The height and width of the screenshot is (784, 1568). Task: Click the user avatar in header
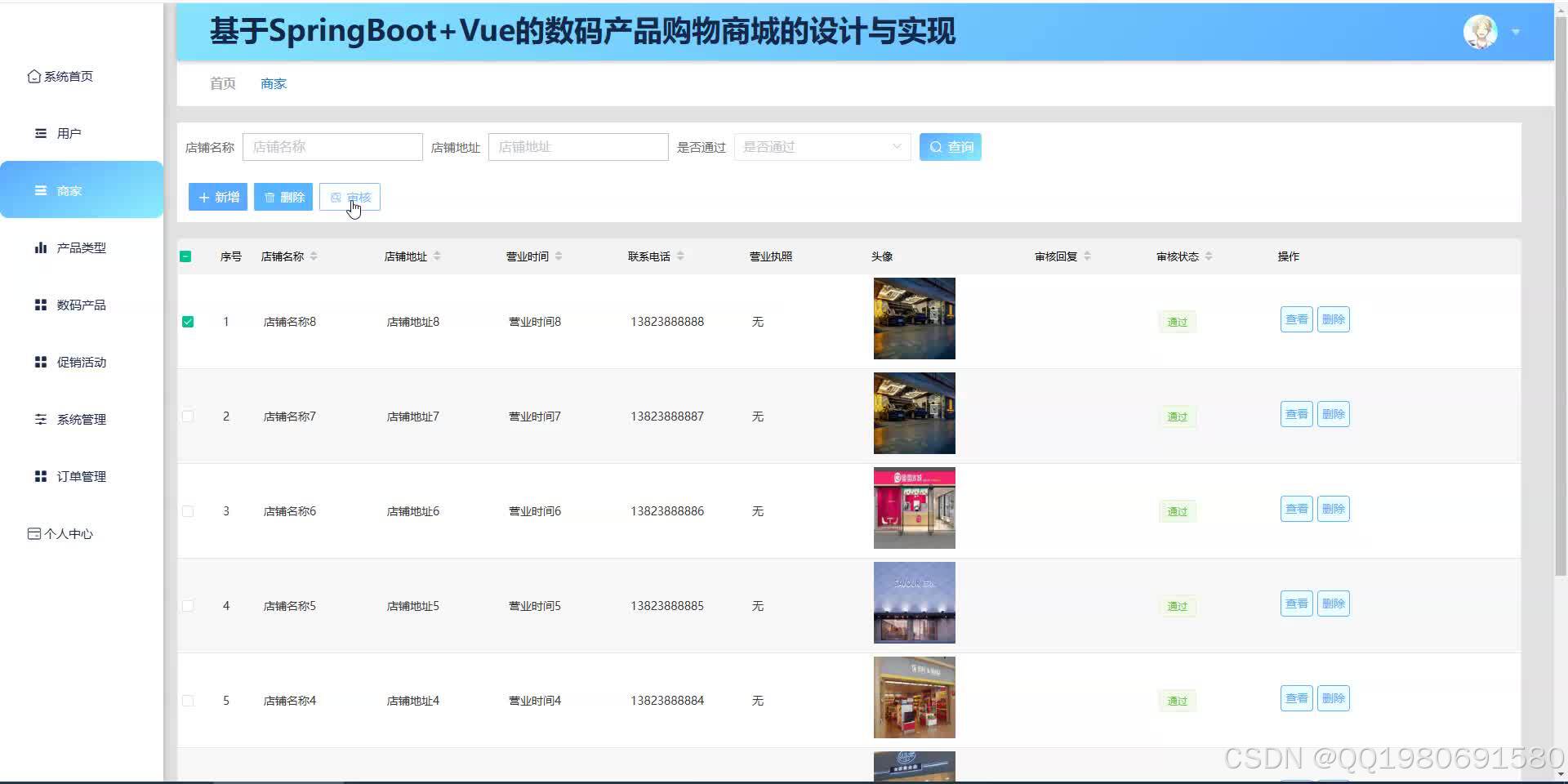coord(1480,32)
